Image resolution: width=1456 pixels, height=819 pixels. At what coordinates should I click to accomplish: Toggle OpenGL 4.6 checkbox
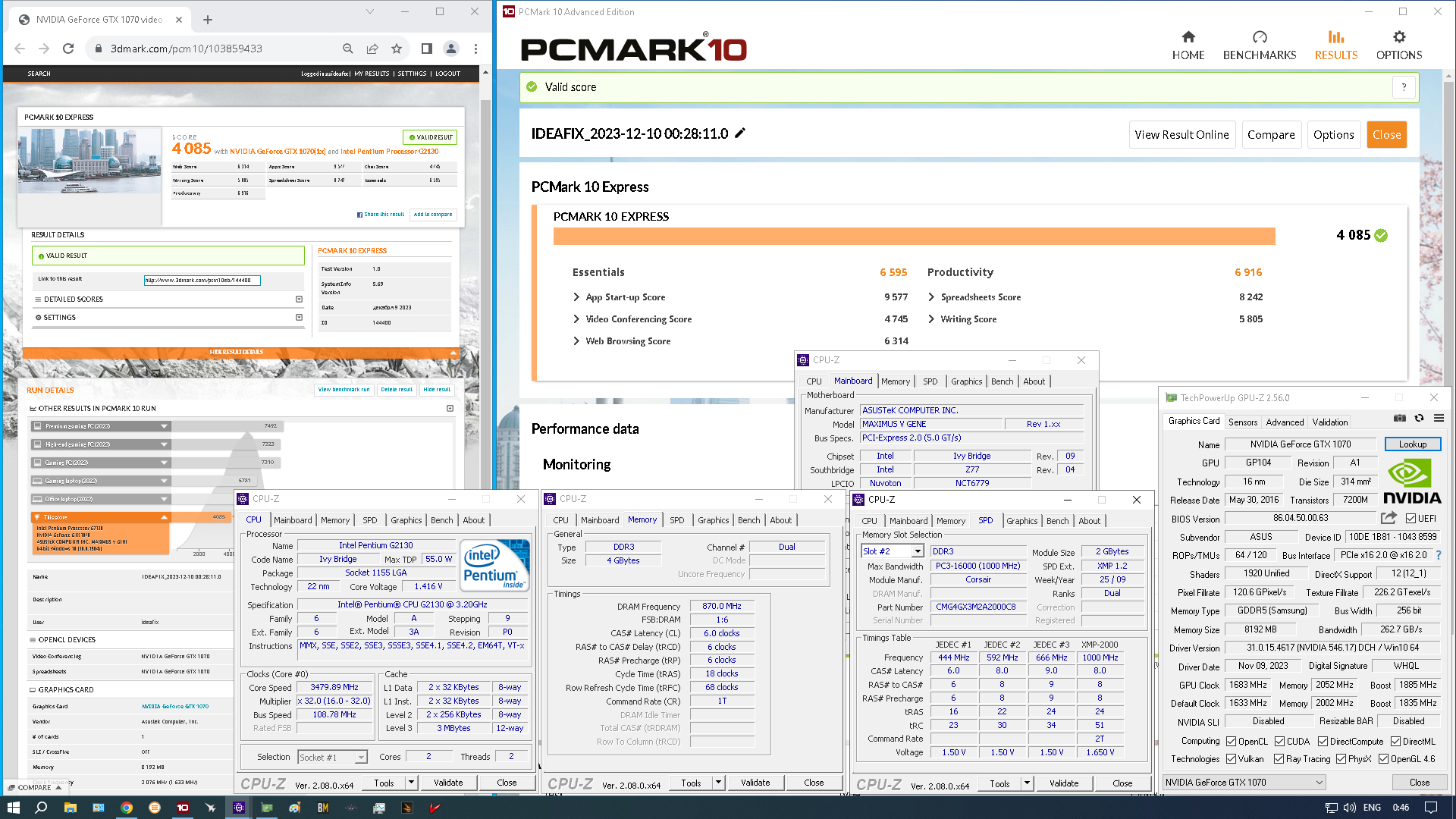pos(1383,759)
